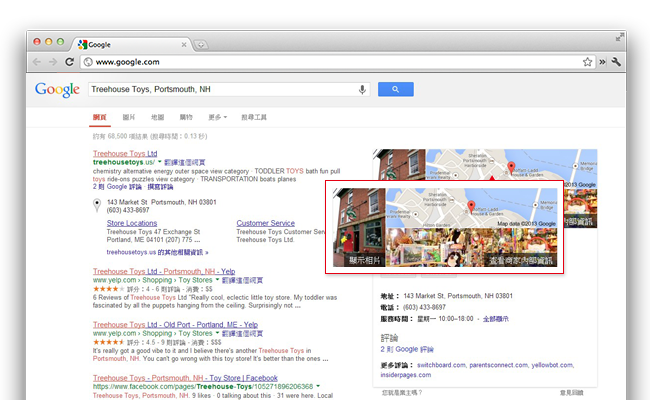Click the Google logo
This screenshot has width=650, height=400.
pos(57,90)
